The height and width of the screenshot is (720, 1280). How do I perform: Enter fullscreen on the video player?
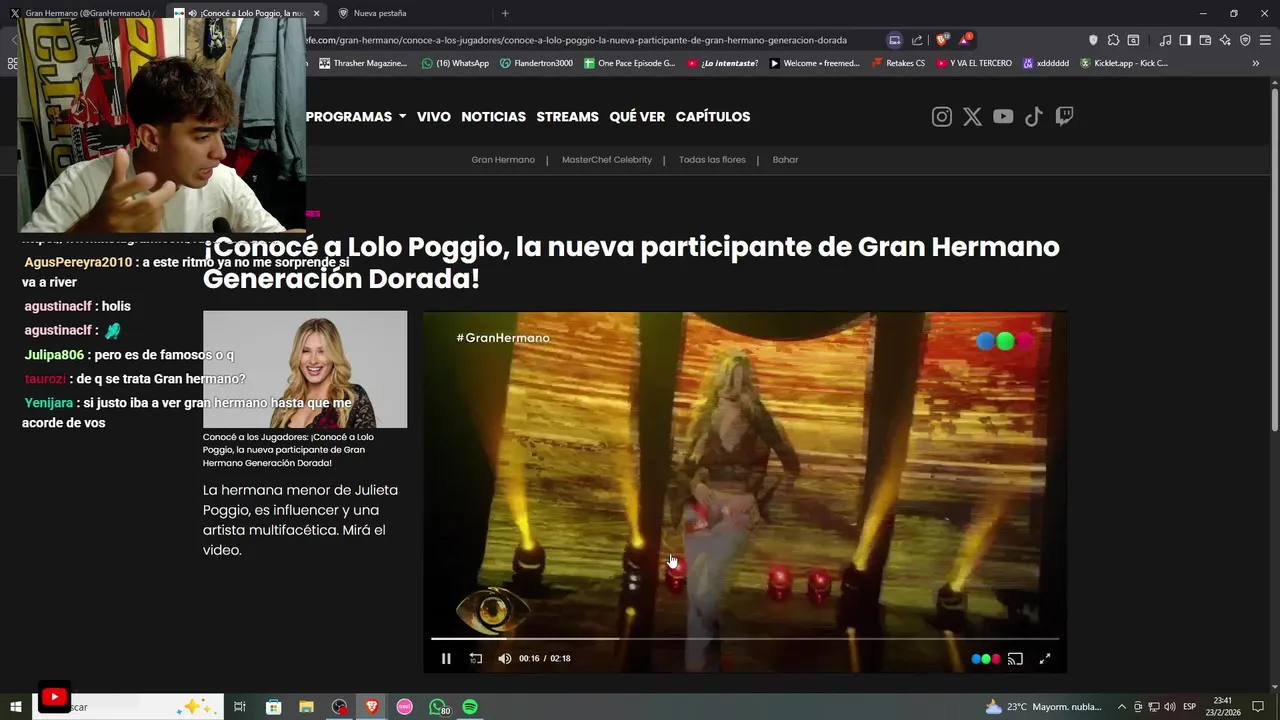[x=1045, y=658]
